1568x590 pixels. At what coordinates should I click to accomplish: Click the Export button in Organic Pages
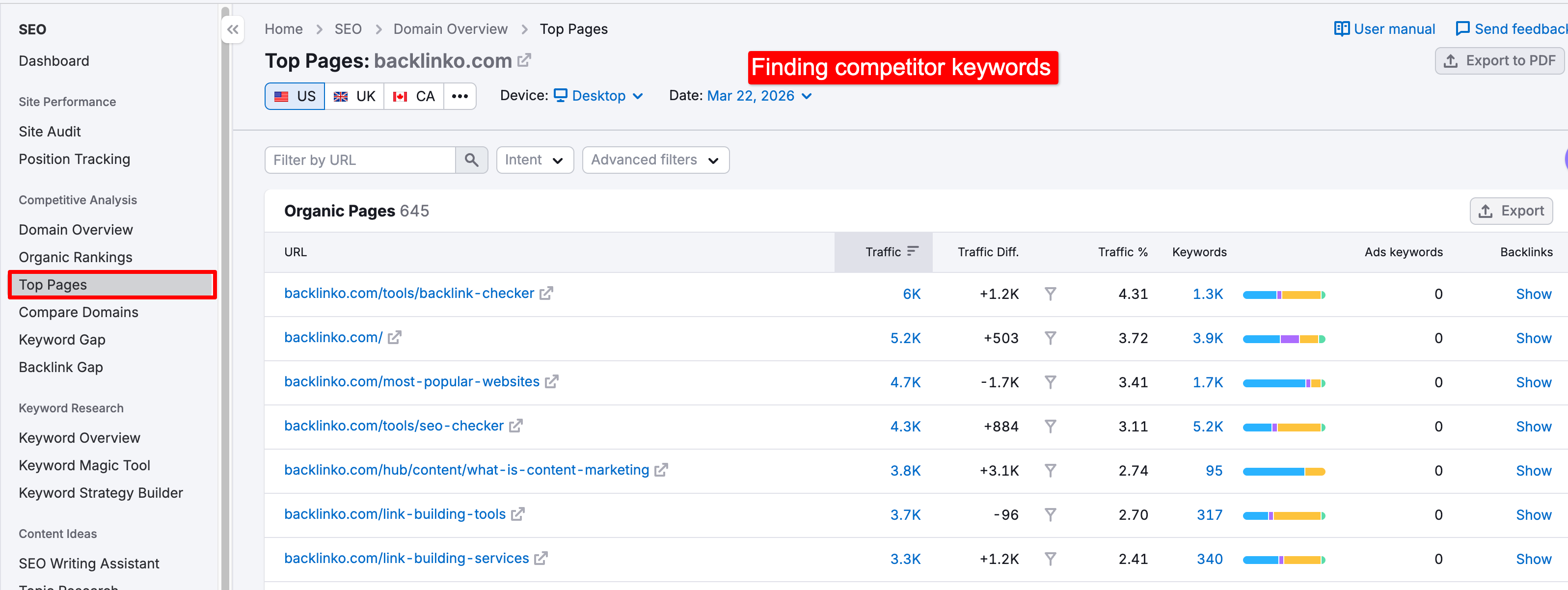click(1511, 211)
